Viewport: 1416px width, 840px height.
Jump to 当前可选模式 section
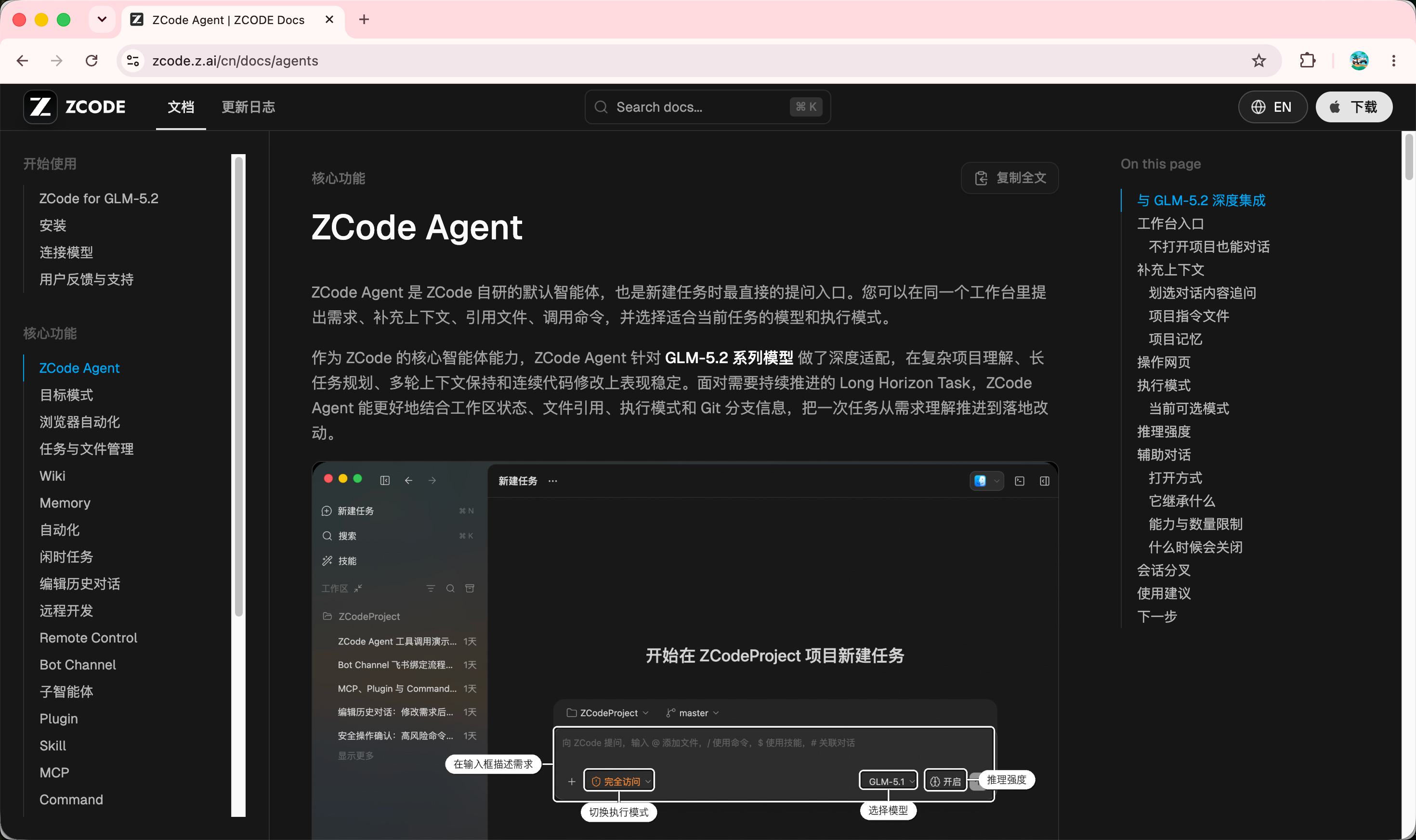point(1189,408)
